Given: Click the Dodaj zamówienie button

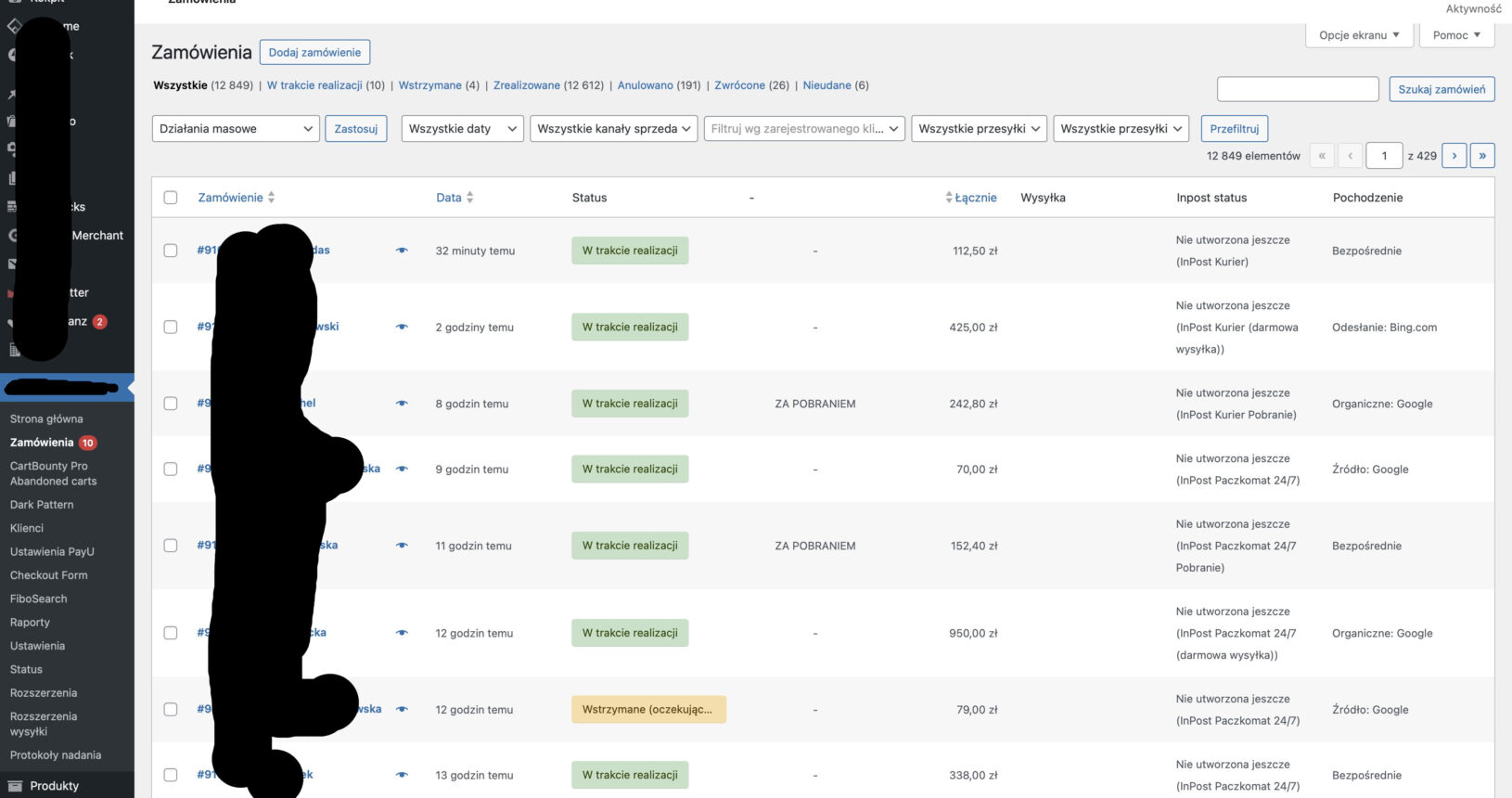Looking at the screenshot, I should [x=314, y=53].
